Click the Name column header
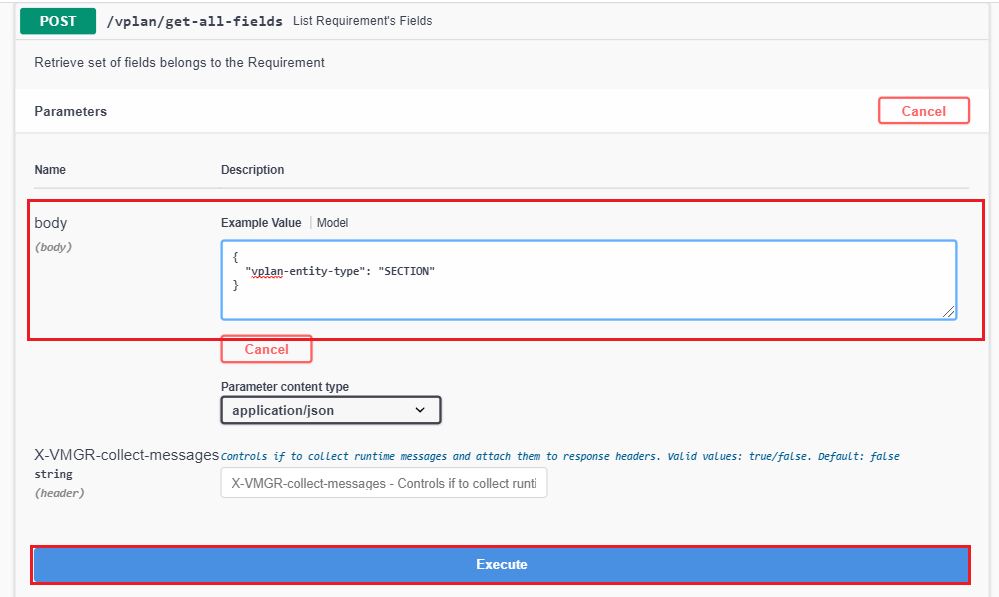 [x=50, y=170]
